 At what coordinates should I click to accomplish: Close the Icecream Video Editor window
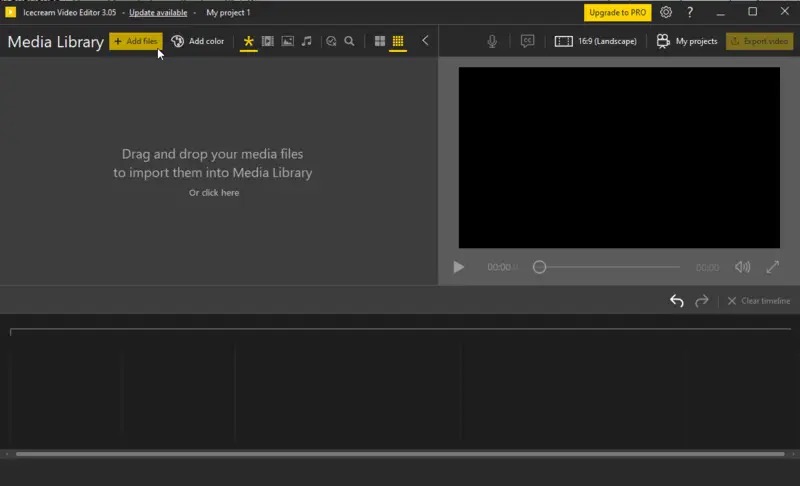click(785, 11)
